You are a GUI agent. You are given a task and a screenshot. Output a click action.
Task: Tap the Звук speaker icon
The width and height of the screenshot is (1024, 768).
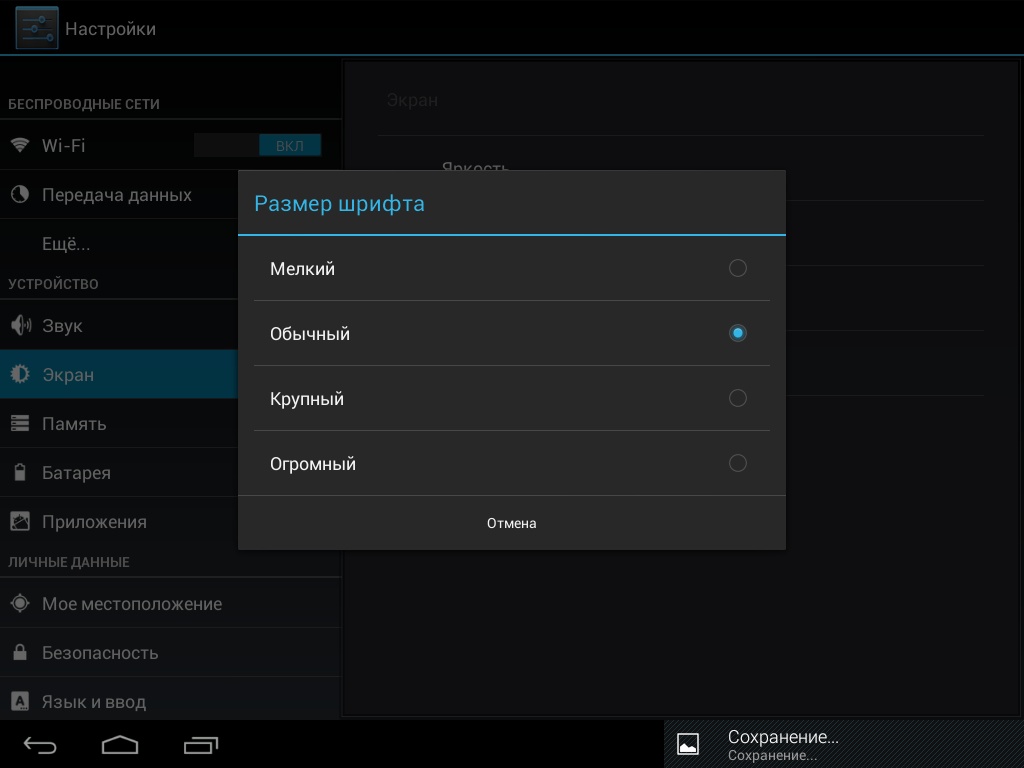pos(20,326)
